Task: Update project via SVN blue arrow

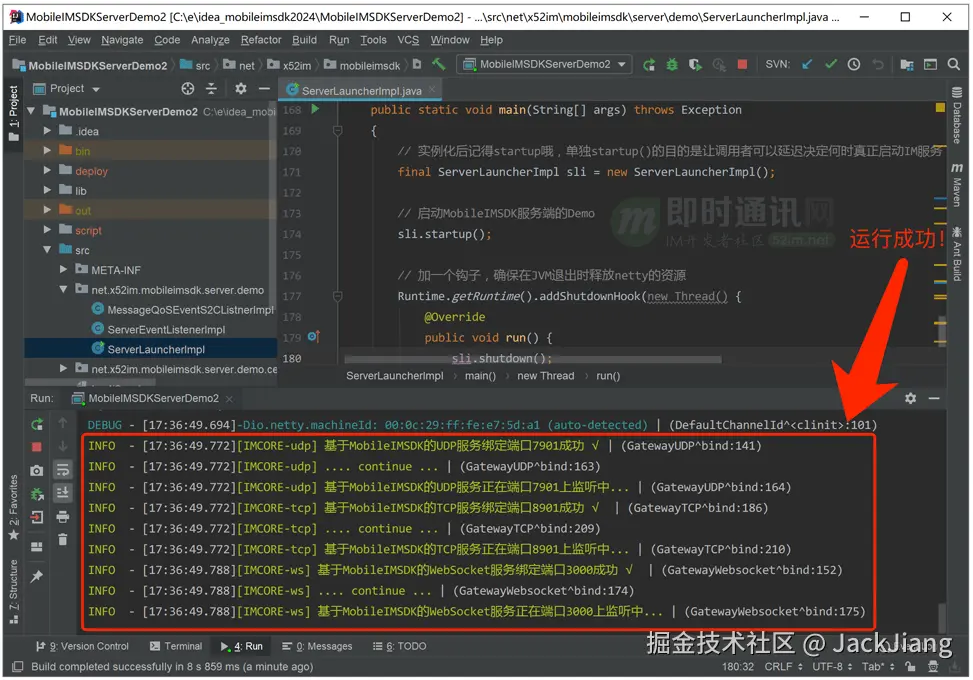Action: 807,65
